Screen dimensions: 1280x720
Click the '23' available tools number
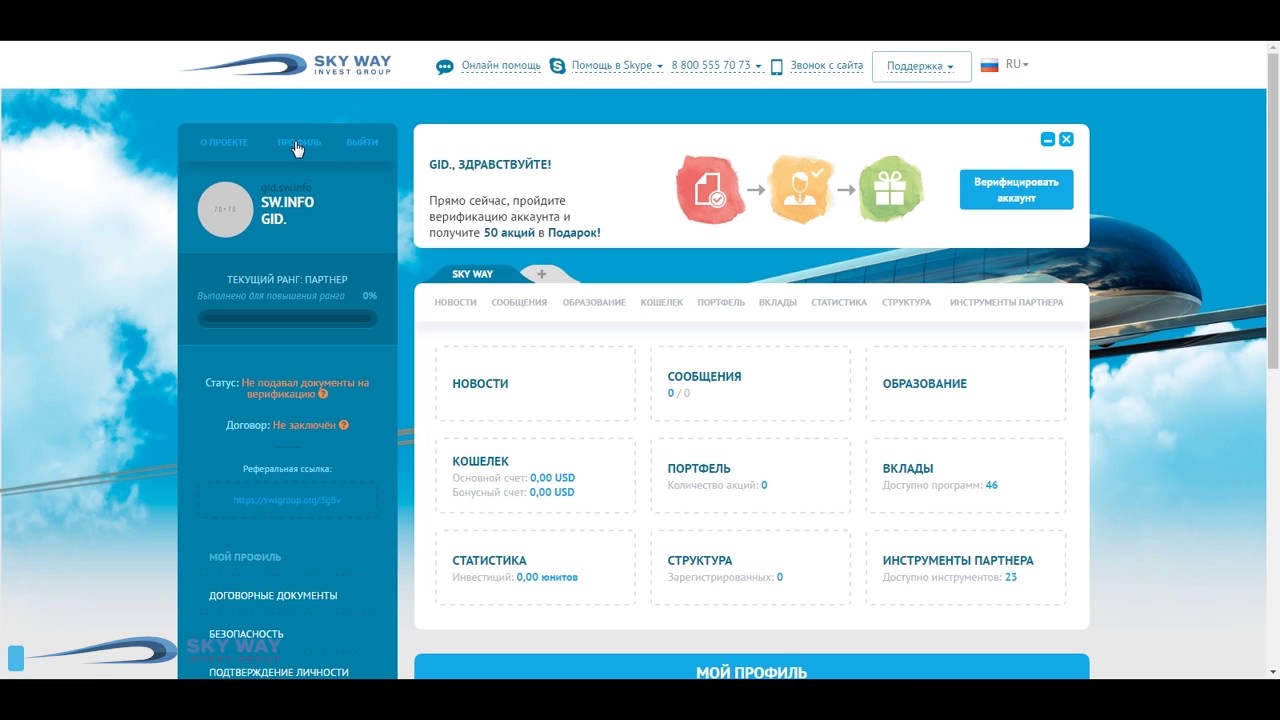pos(1011,577)
